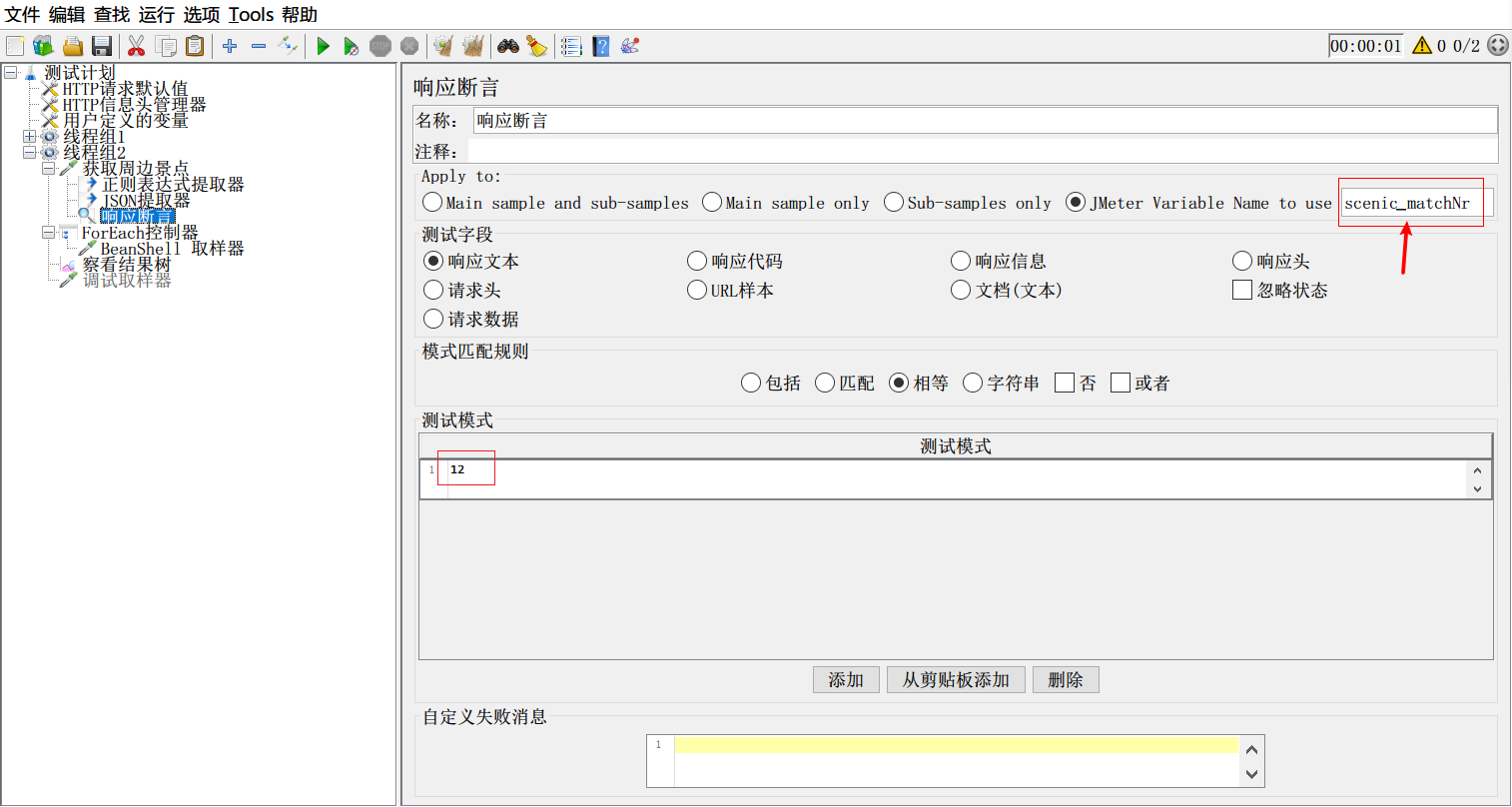Select the 响应代码 radio button
The height and width of the screenshot is (807, 1512).
click(x=697, y=262)
